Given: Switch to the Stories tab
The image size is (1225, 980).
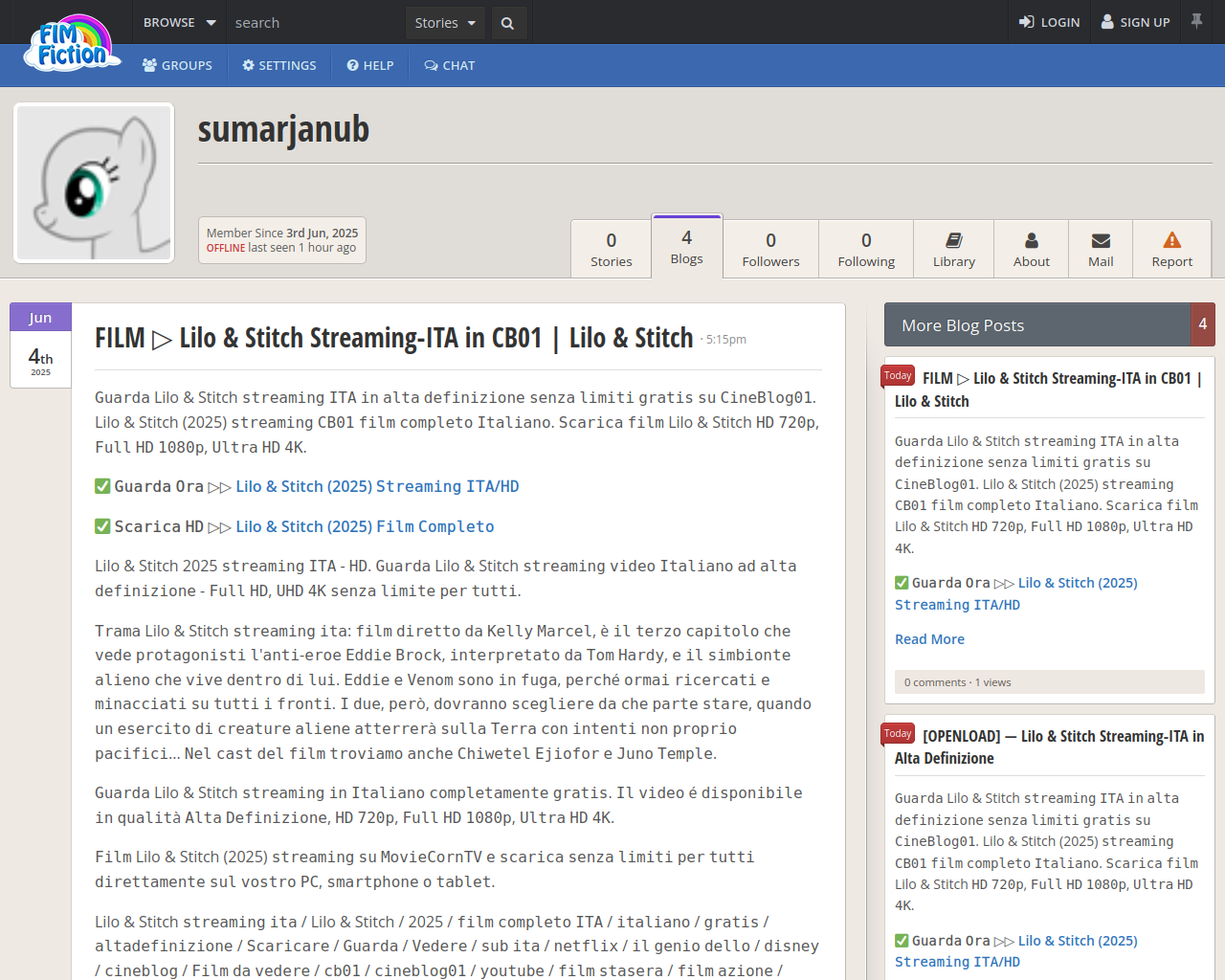Looking at the screenshot, I should [612, 249].
